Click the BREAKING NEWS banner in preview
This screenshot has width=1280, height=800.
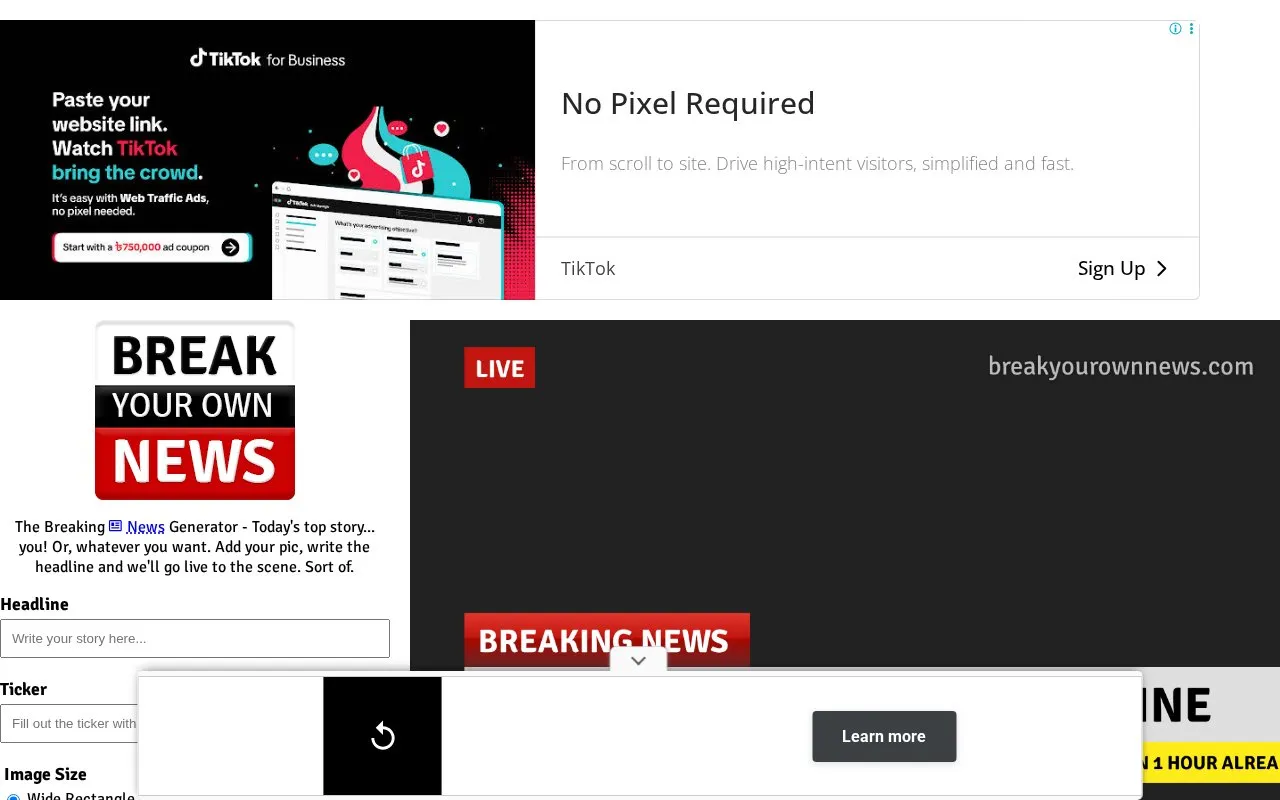607,640
